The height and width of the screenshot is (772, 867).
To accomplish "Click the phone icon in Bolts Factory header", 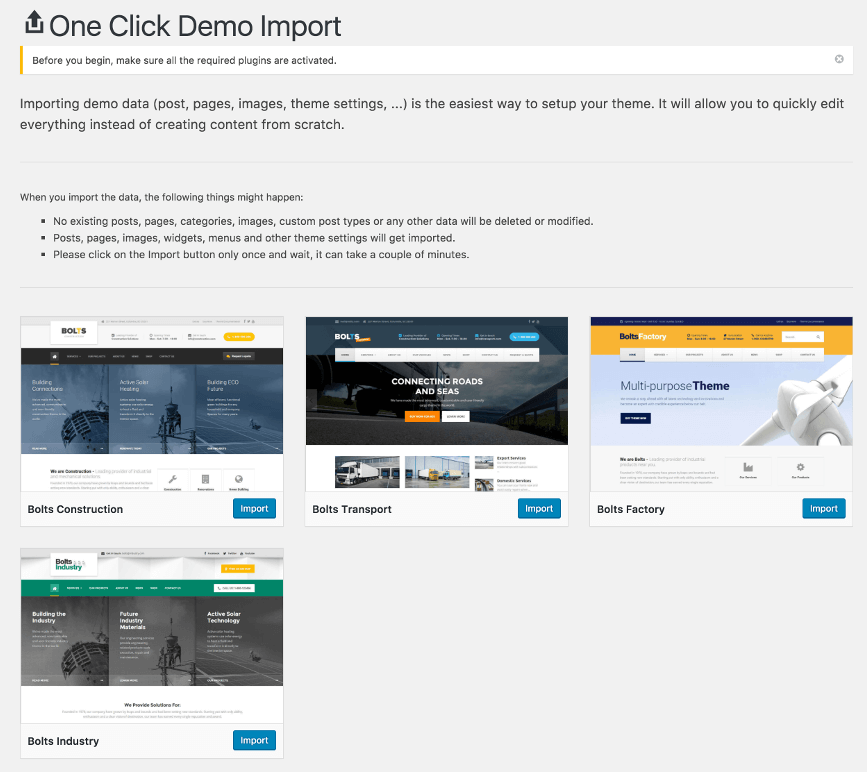I will [x=753, y=335].
